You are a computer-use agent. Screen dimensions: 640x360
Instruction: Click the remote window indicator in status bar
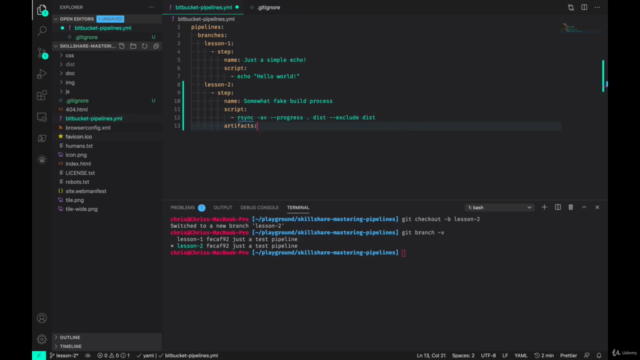click(x=39, y=356)
